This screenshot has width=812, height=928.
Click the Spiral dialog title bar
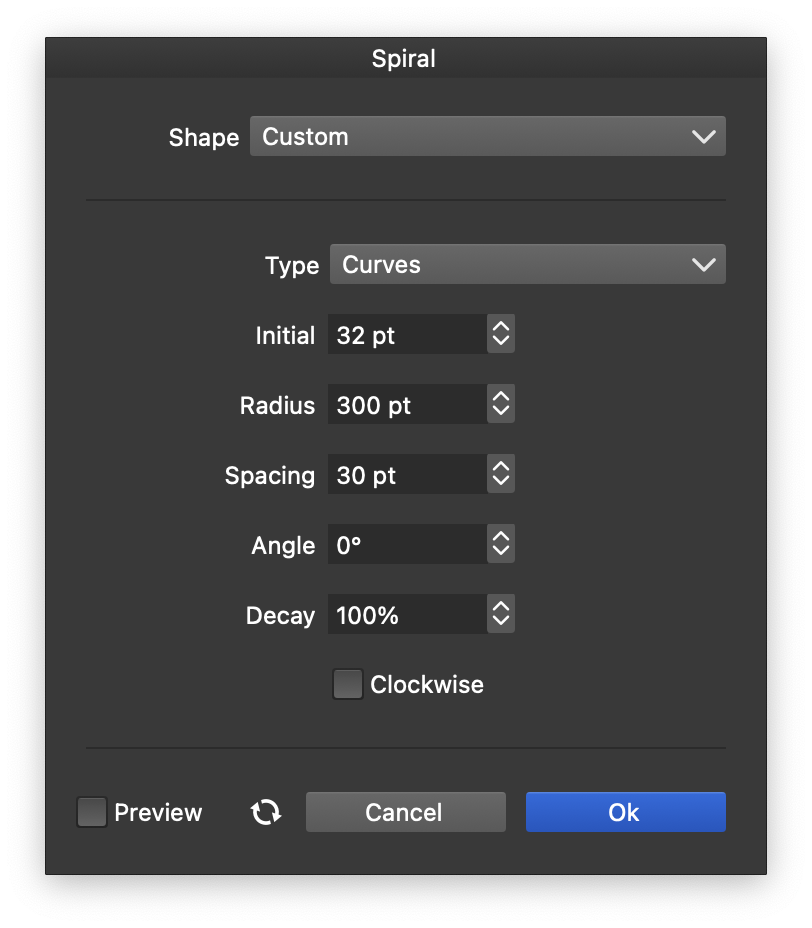click(x=404, y=58)
